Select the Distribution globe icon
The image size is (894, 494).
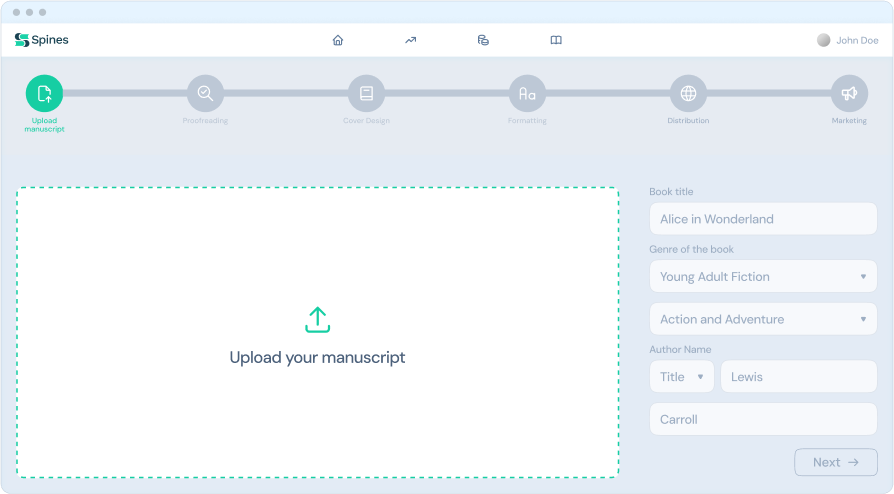688,93
